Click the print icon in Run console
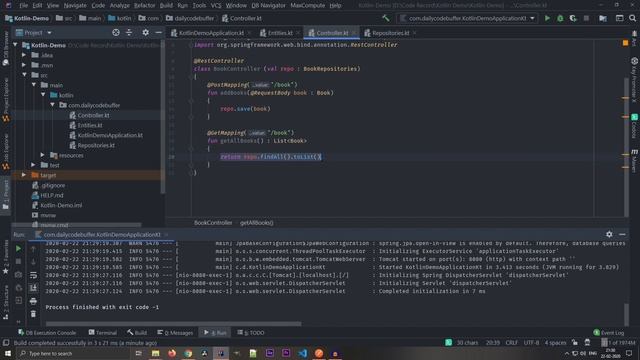640x360 pixels. pyautogui.click(x=33, y=301)
